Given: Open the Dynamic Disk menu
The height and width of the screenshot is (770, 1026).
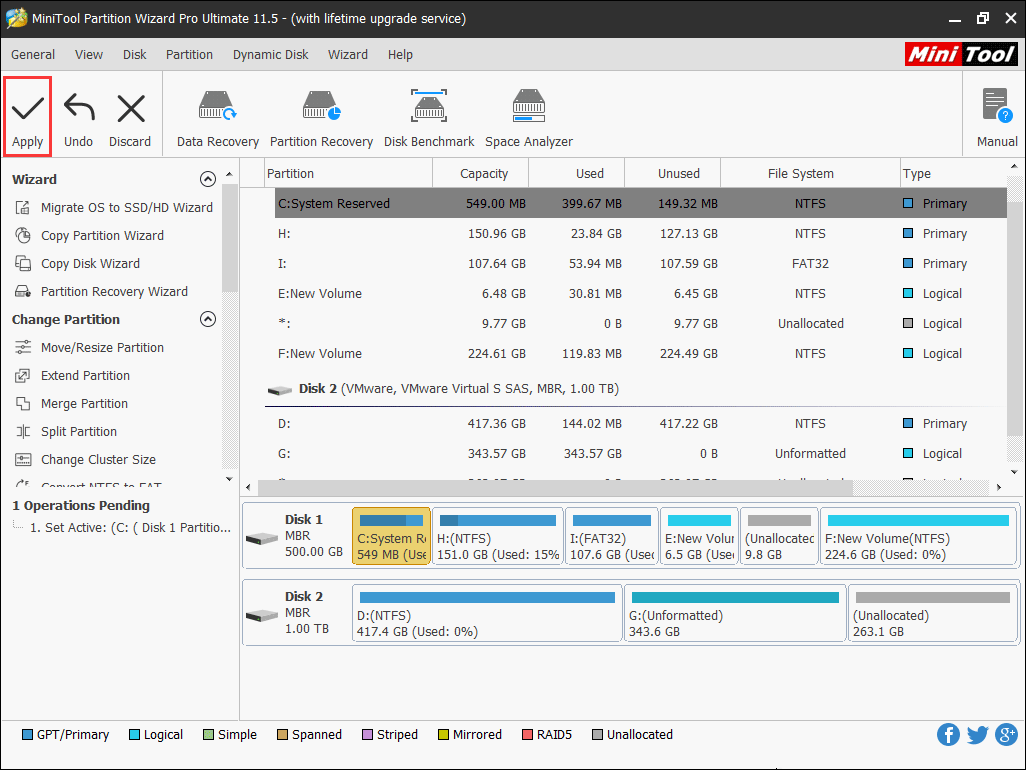Looking at the screenshot, I should pos(270,55).
